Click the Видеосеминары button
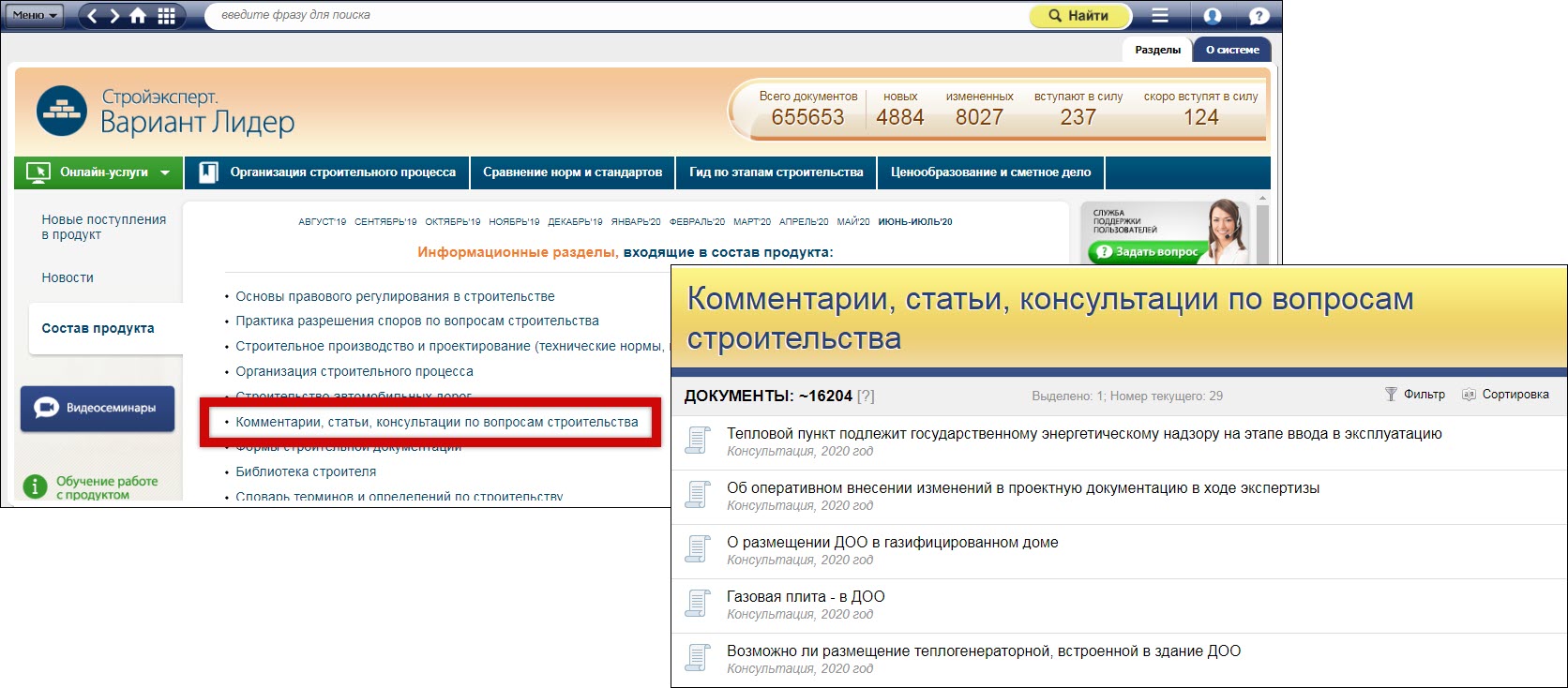 [x=98, y=409]
